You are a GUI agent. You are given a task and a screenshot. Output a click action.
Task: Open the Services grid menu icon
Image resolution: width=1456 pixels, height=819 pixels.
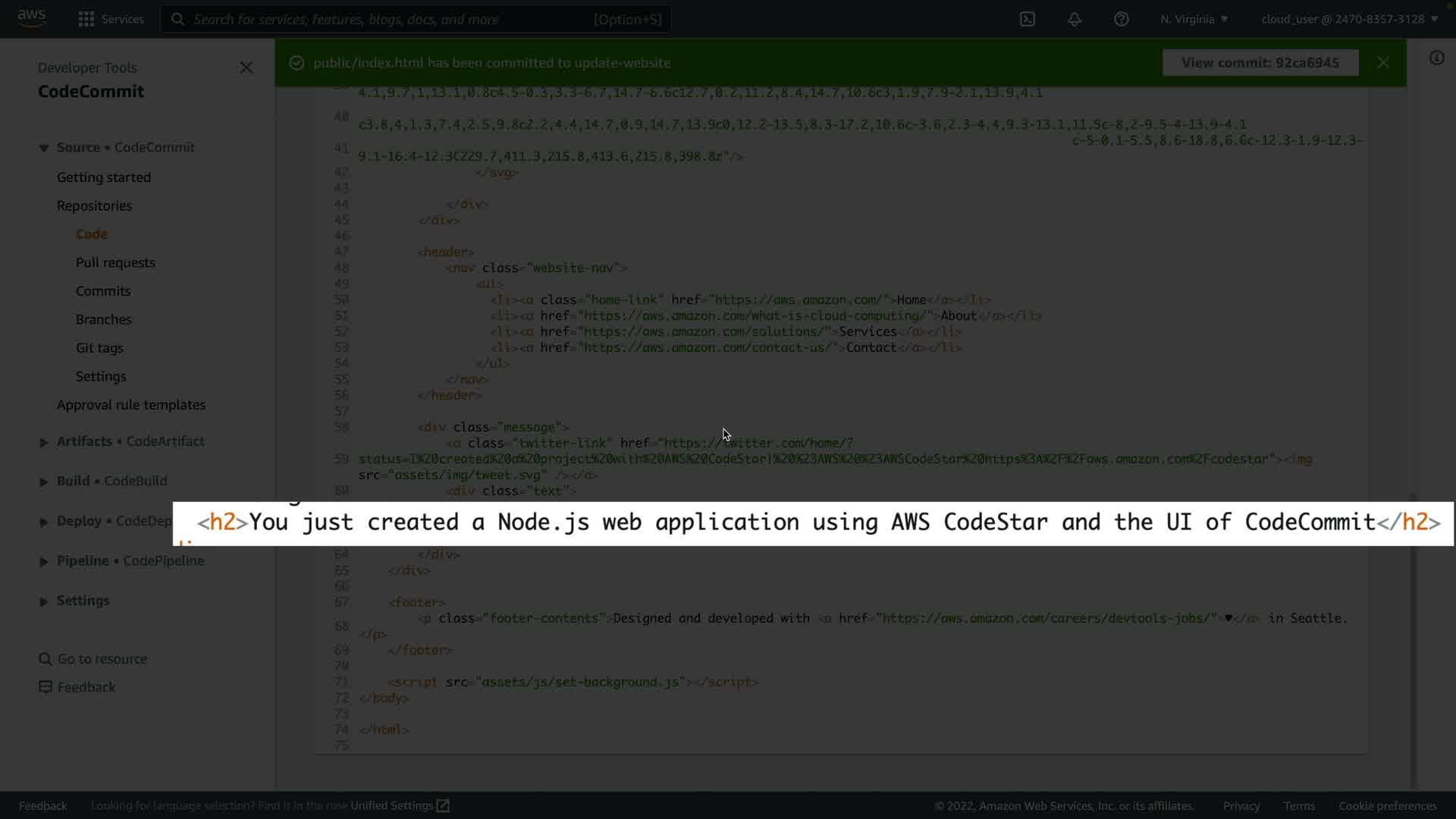pos(86,19)
